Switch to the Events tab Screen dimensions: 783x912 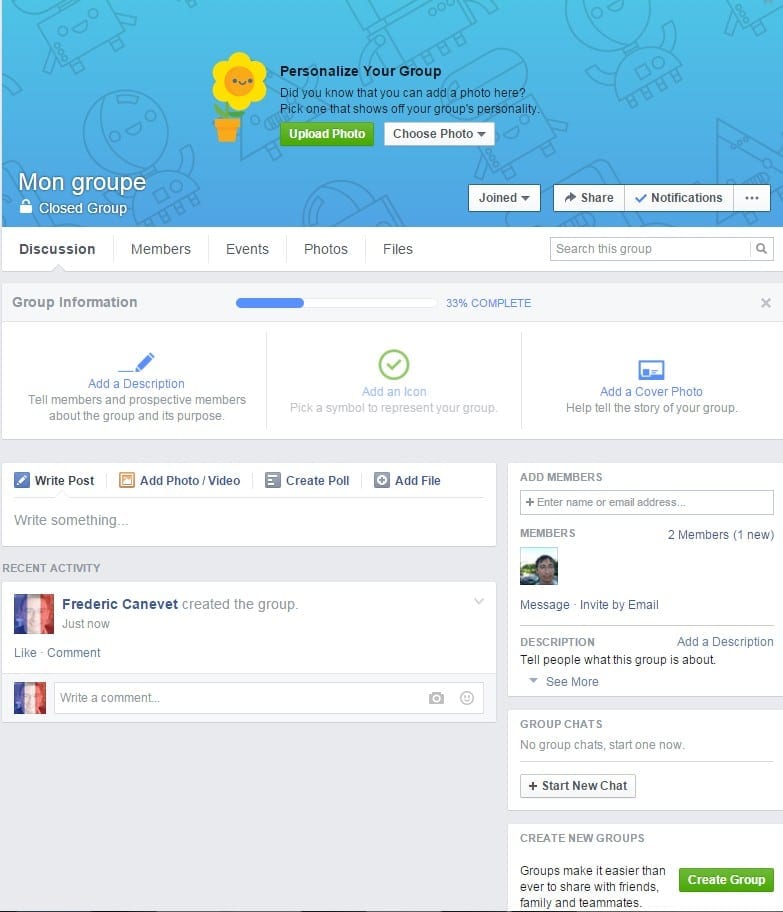247,249
